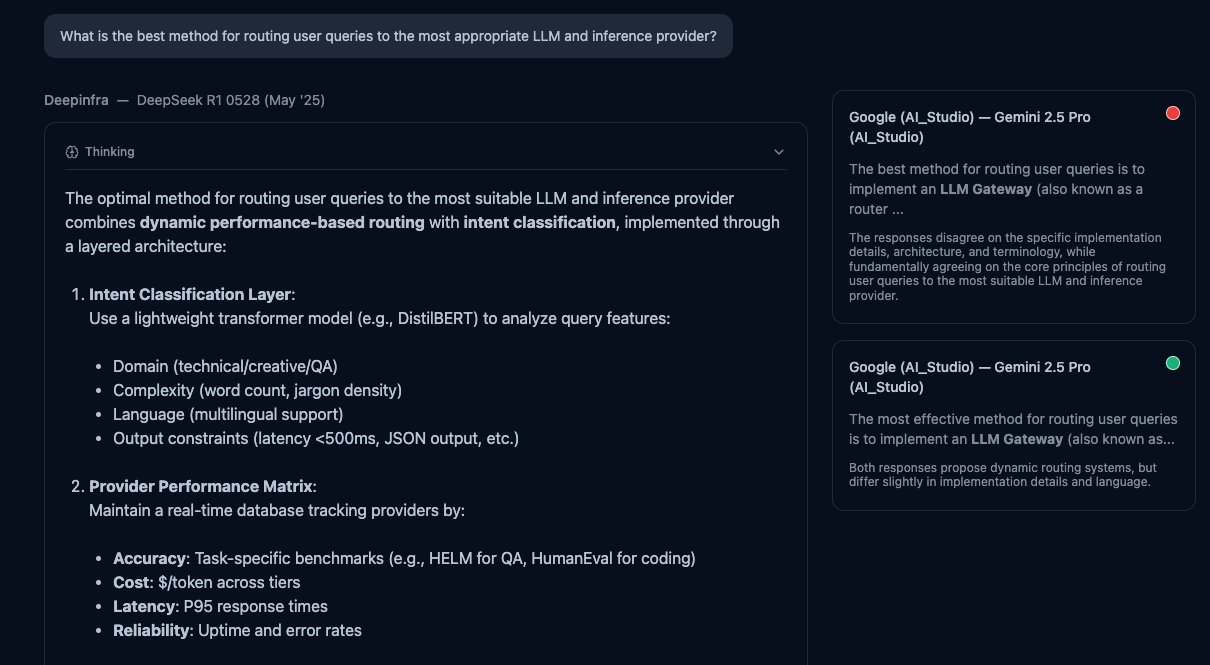The image size is (1210, 665).
Task: Click the 'most effective method' response preview
Action: (x=1012, y=429)
